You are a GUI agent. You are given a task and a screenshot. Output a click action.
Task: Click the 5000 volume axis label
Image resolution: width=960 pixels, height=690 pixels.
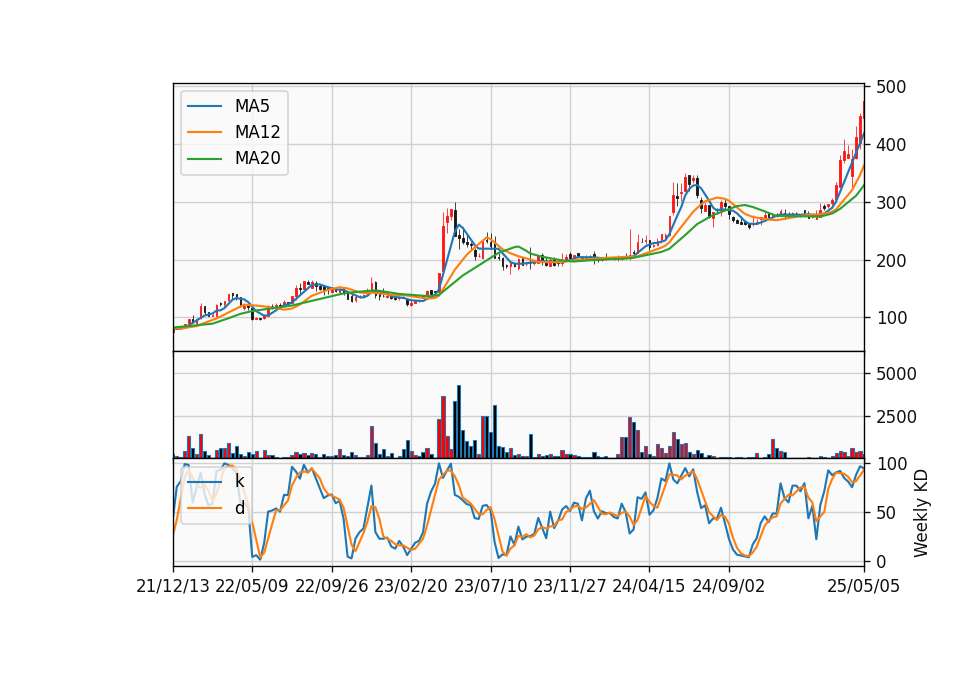pos(896,374)
